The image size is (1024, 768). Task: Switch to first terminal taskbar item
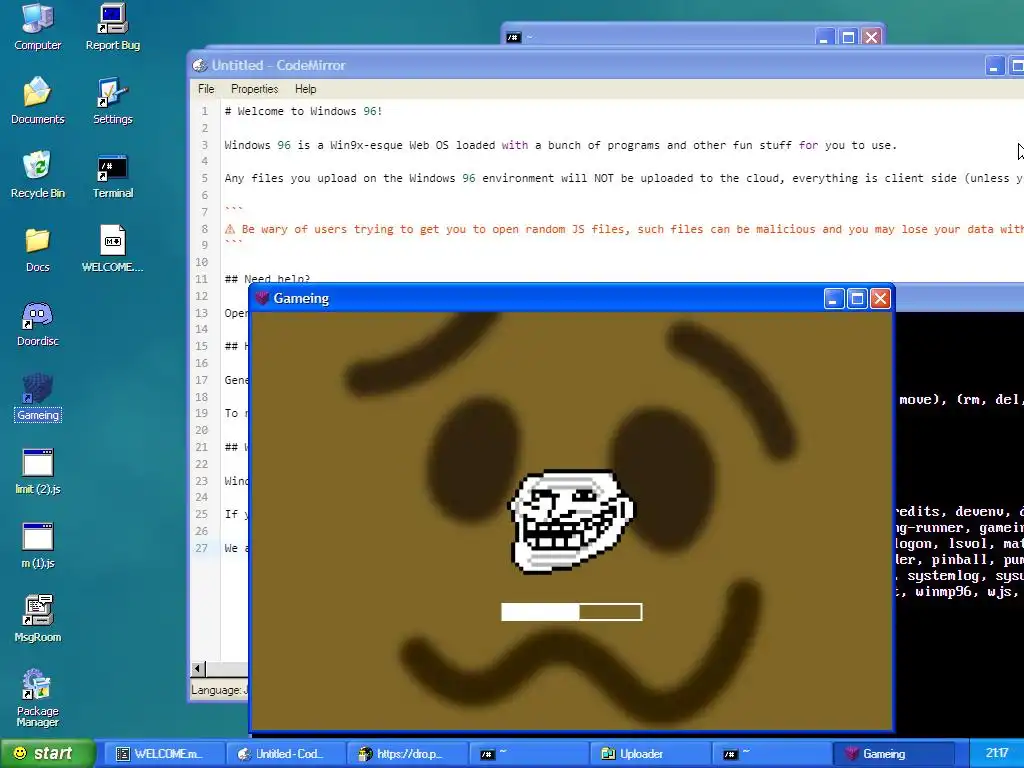pos(528,754)
